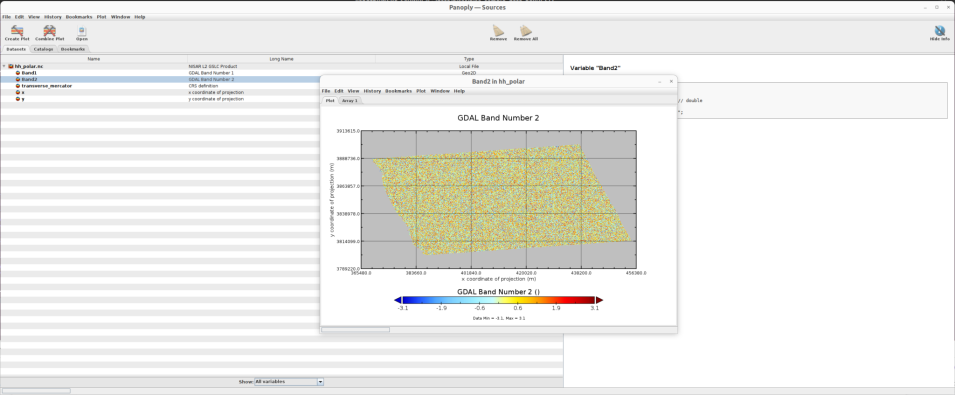Select the Band2 variable icon
The height and width of the screenshot is (395, 955).
click(18, 79)
